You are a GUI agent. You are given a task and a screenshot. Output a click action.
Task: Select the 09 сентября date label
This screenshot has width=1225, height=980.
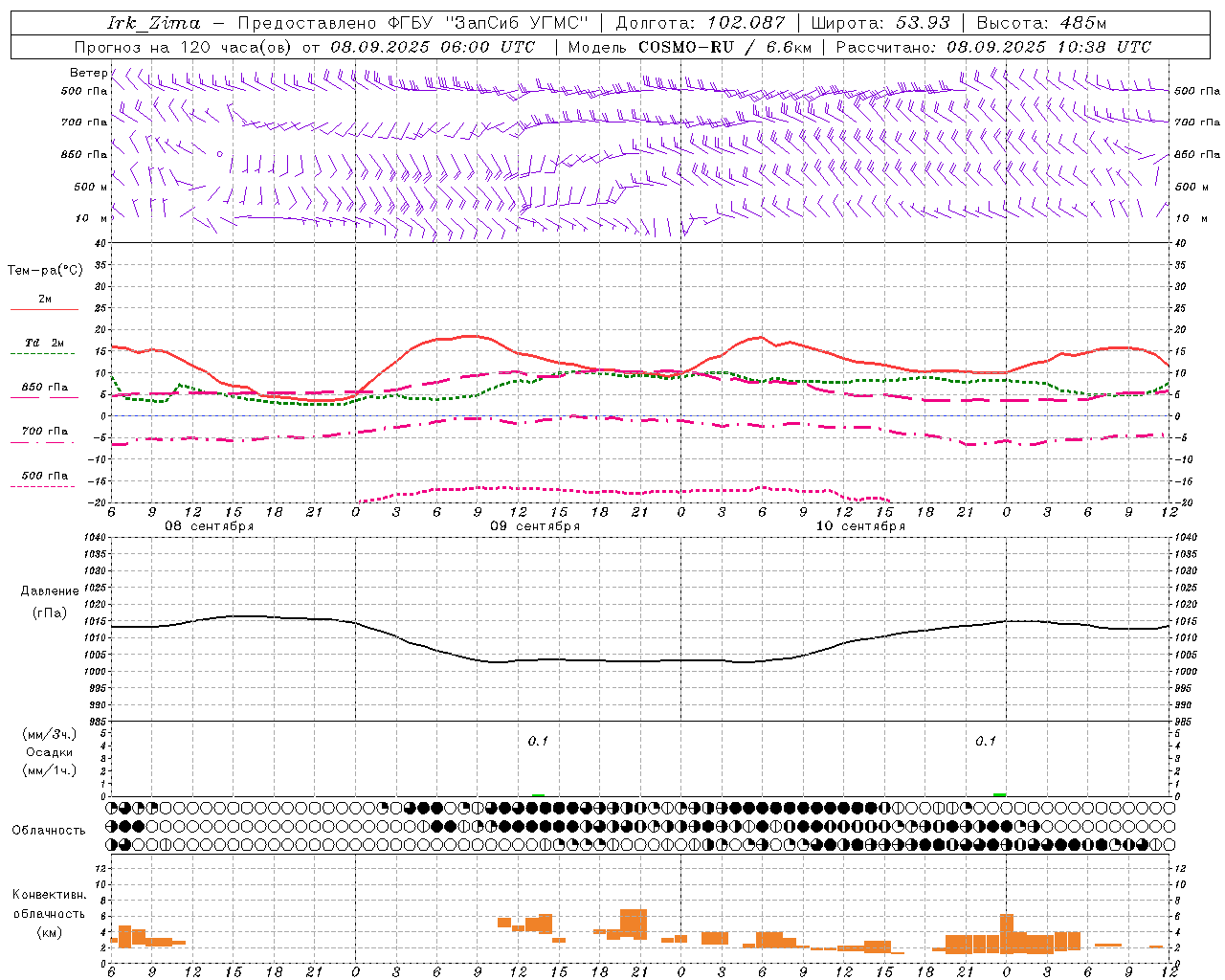(x=535, y=526)
